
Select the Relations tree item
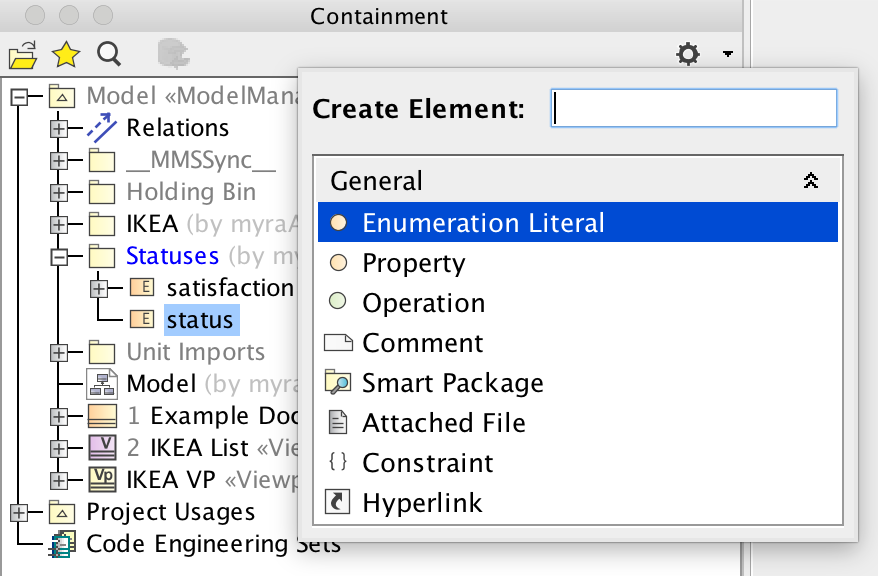click(x=178, y=128)
